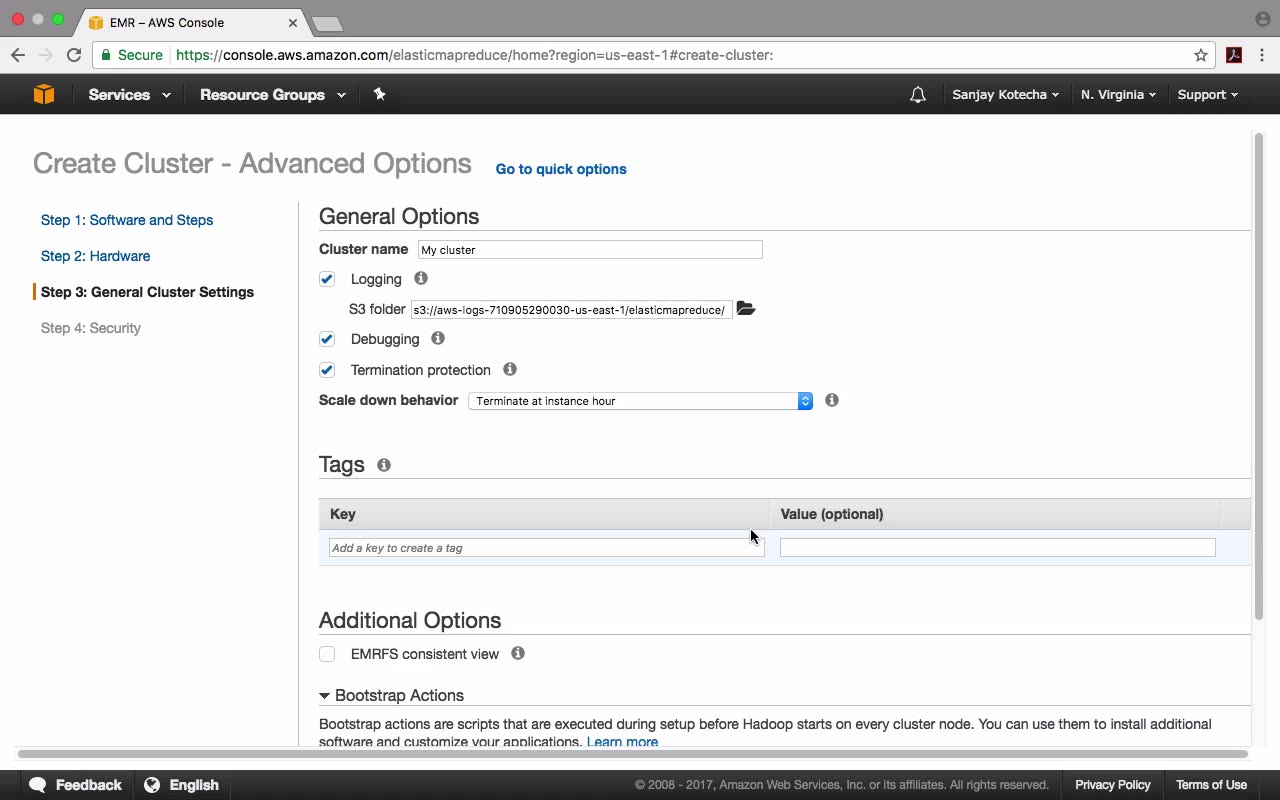Screen dimensions: 1280x800
Task: Collapse the Bootstrap Actions section
Action: 325,696
